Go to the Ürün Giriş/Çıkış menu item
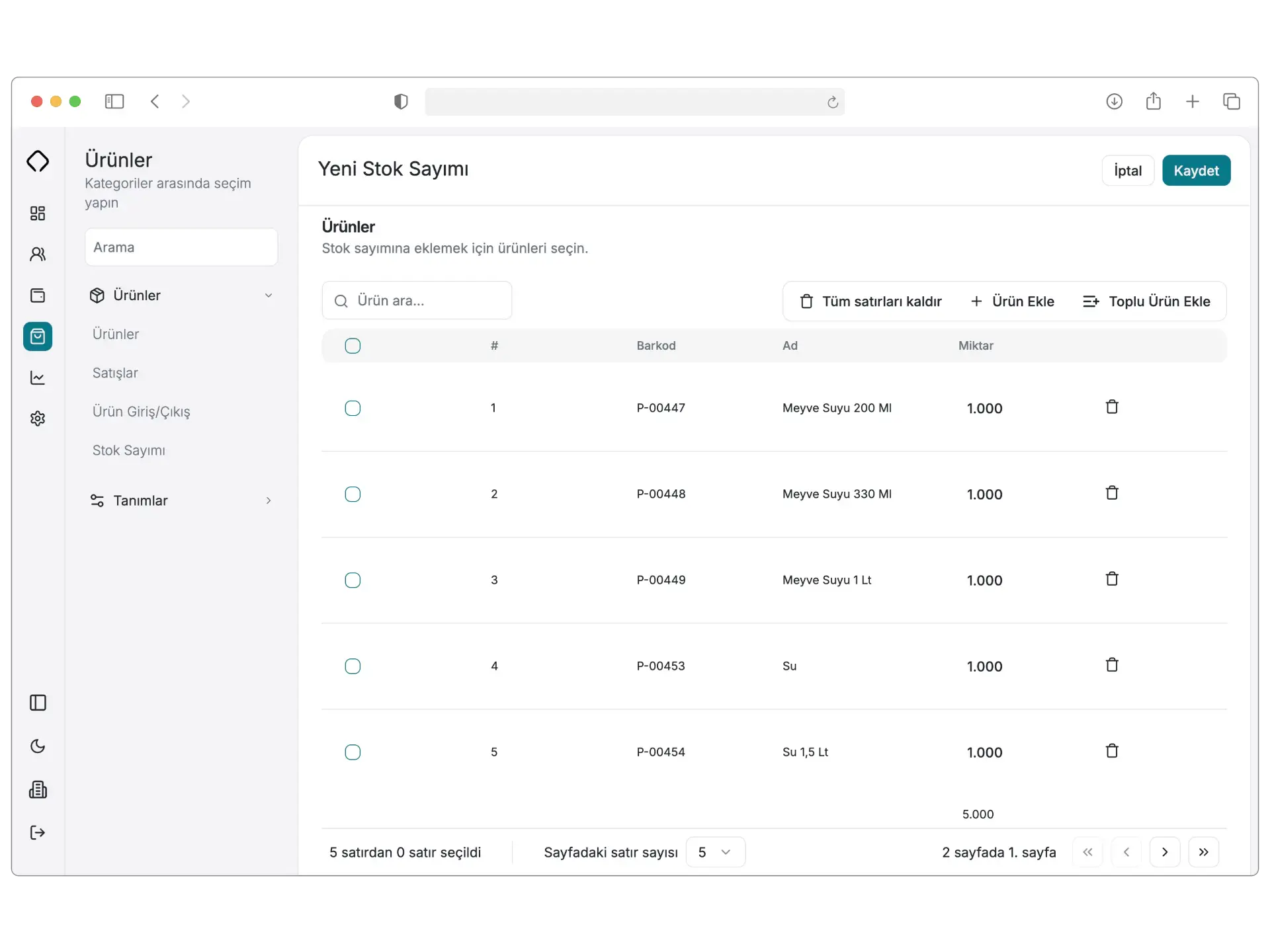The image size is (1270, 952). 141,411
